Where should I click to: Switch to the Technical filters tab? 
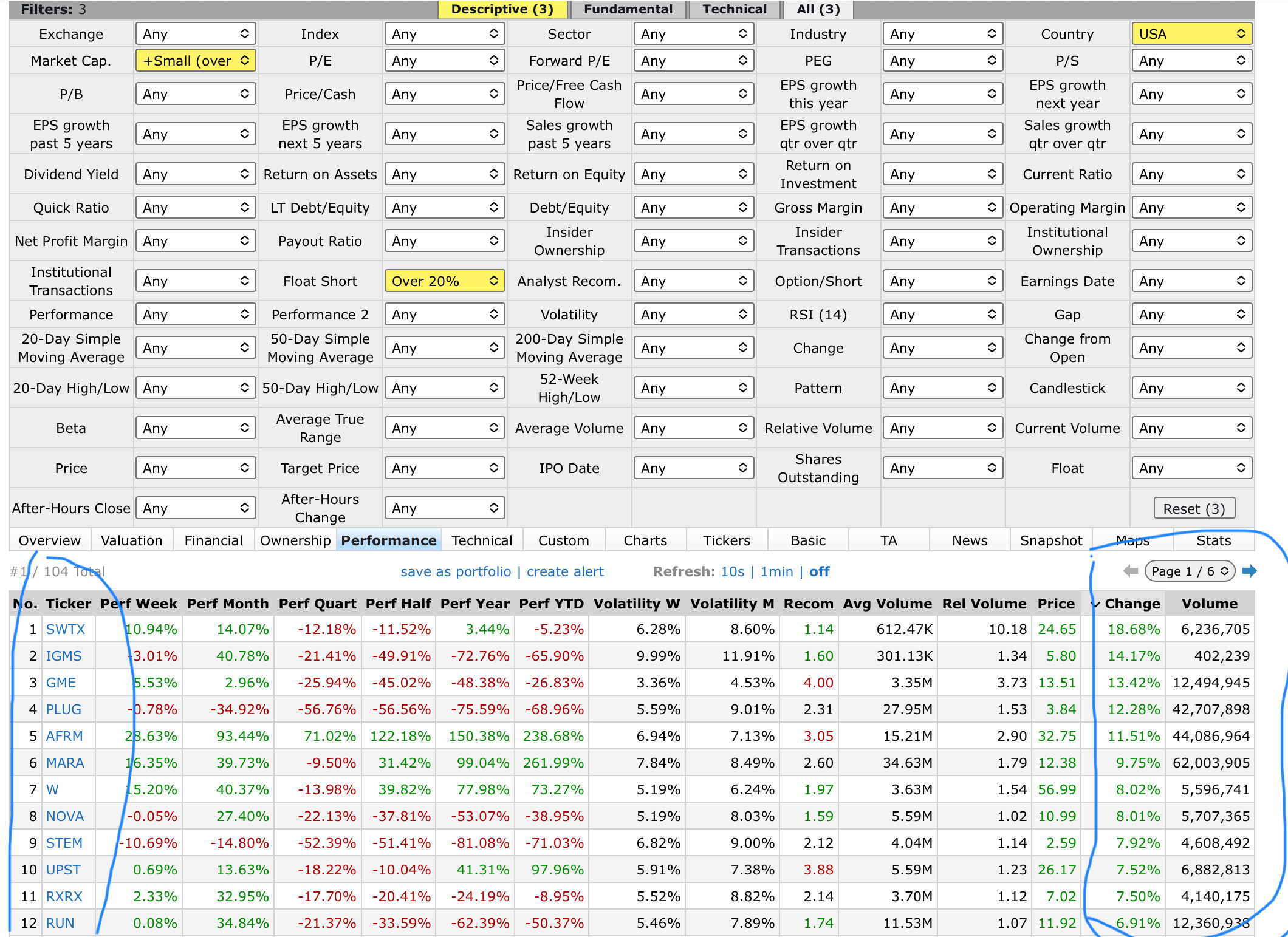pos(735,9)
